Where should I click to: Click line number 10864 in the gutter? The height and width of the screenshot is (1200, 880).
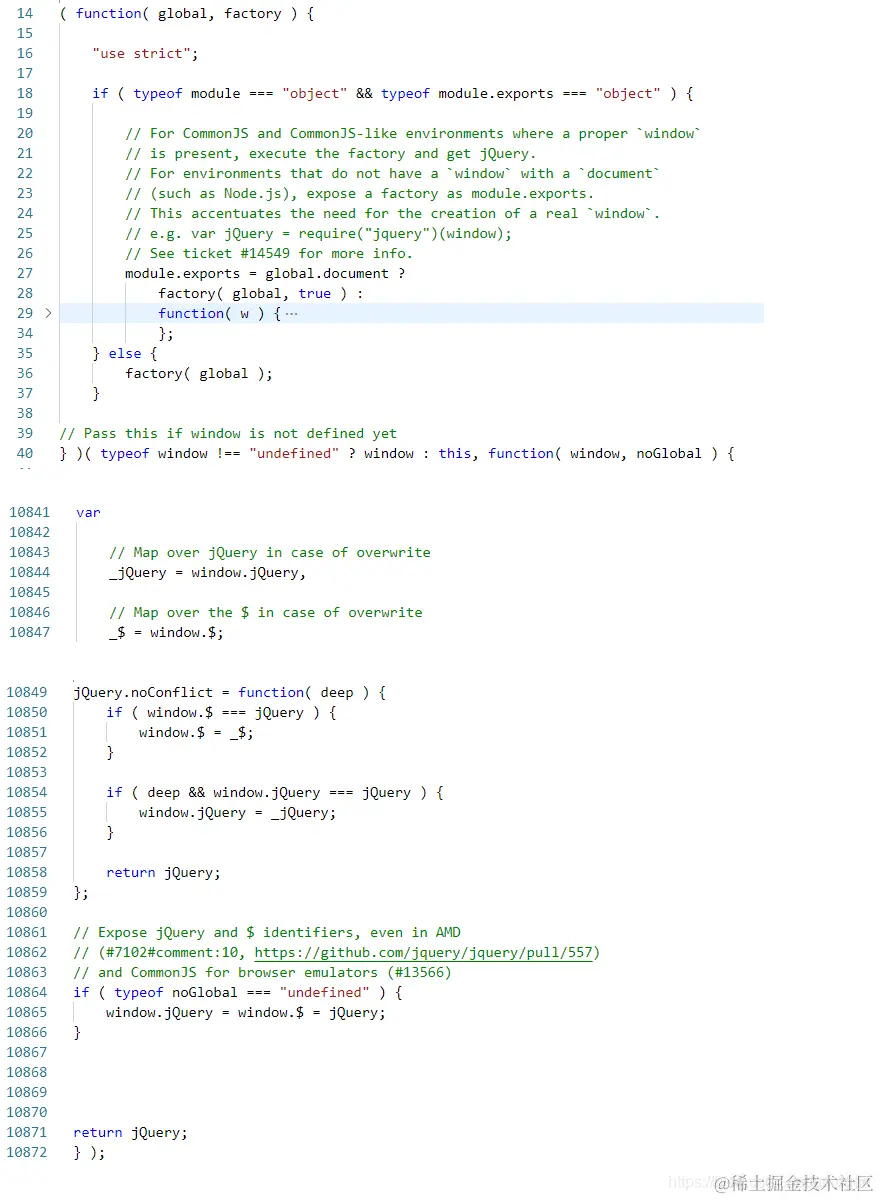[x=27, y=992]
